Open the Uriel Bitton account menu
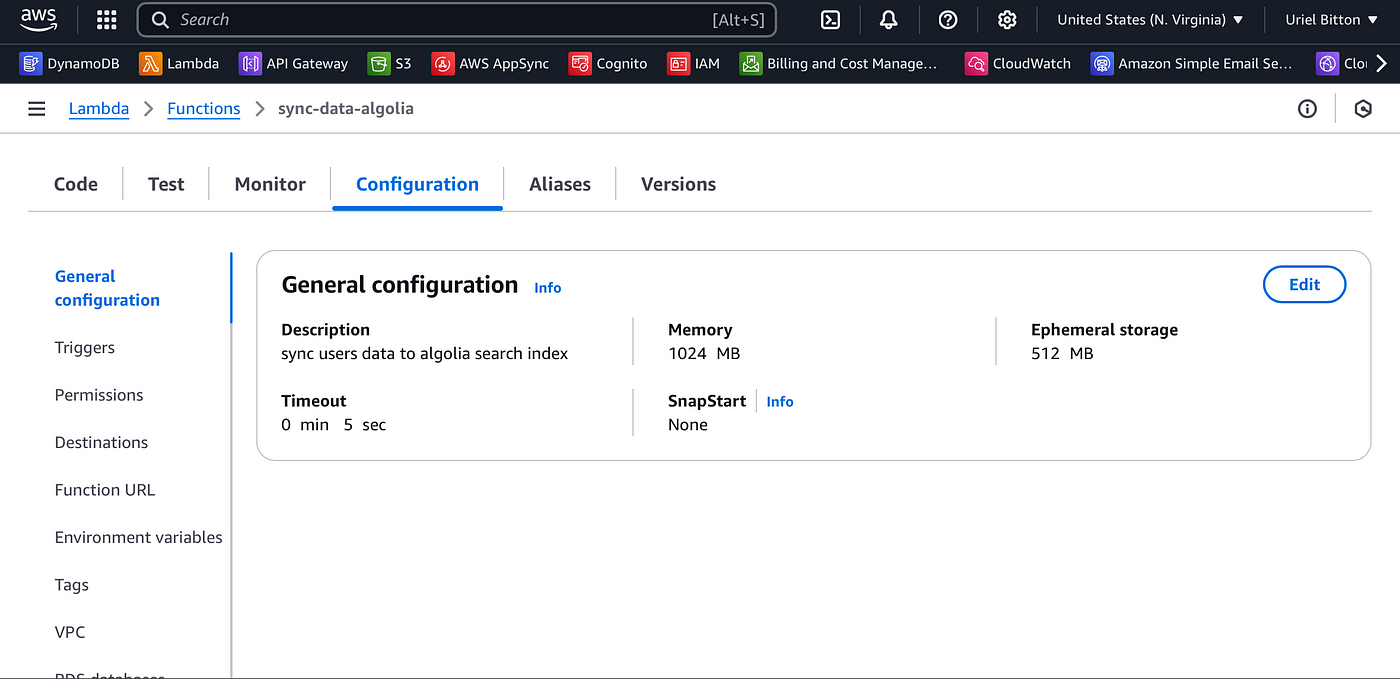Viewport: 1400px width, 679px height. pyautogui.click(x=1331, y=19)
